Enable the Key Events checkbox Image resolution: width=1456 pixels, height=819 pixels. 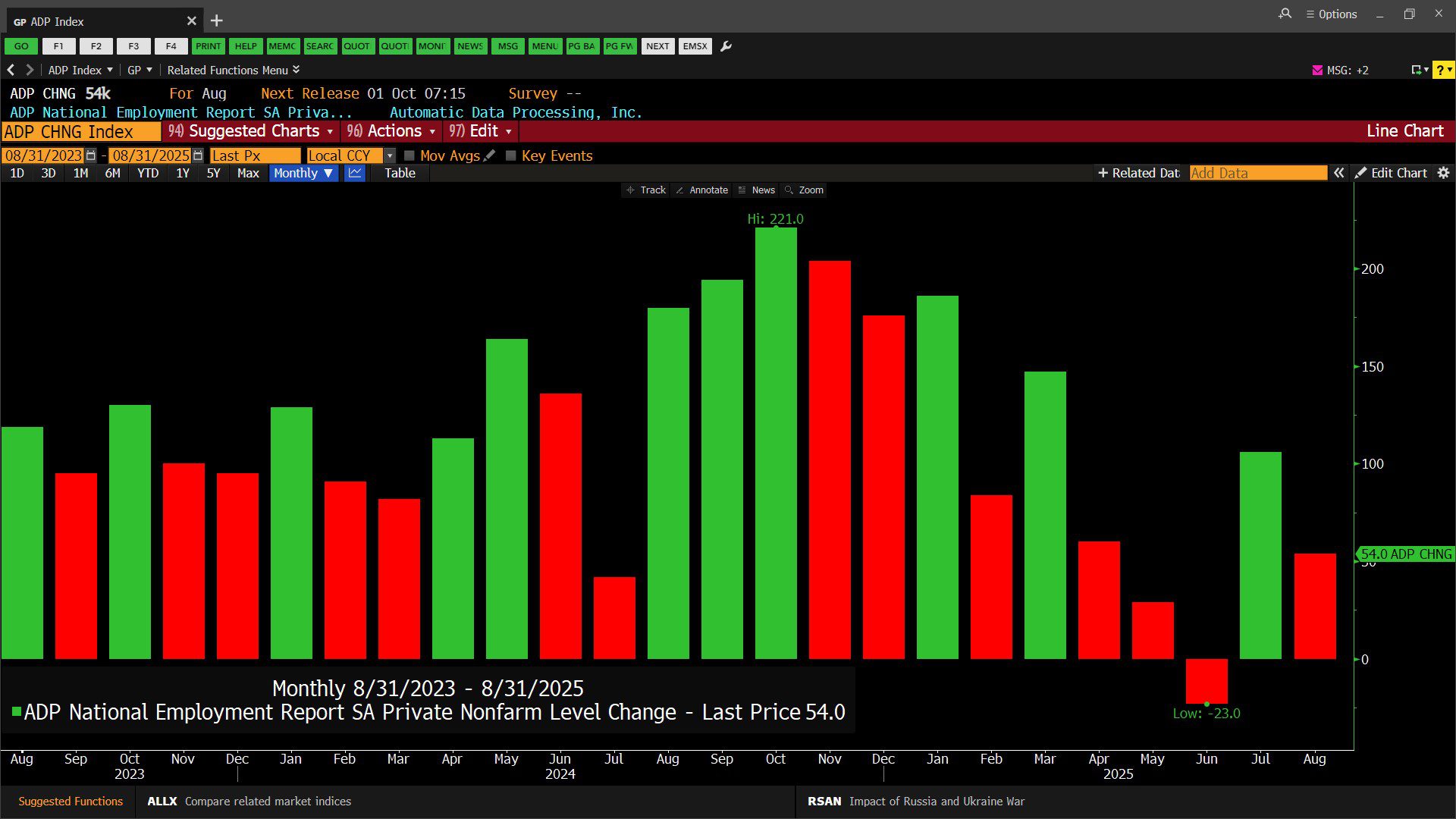[511, 155]
